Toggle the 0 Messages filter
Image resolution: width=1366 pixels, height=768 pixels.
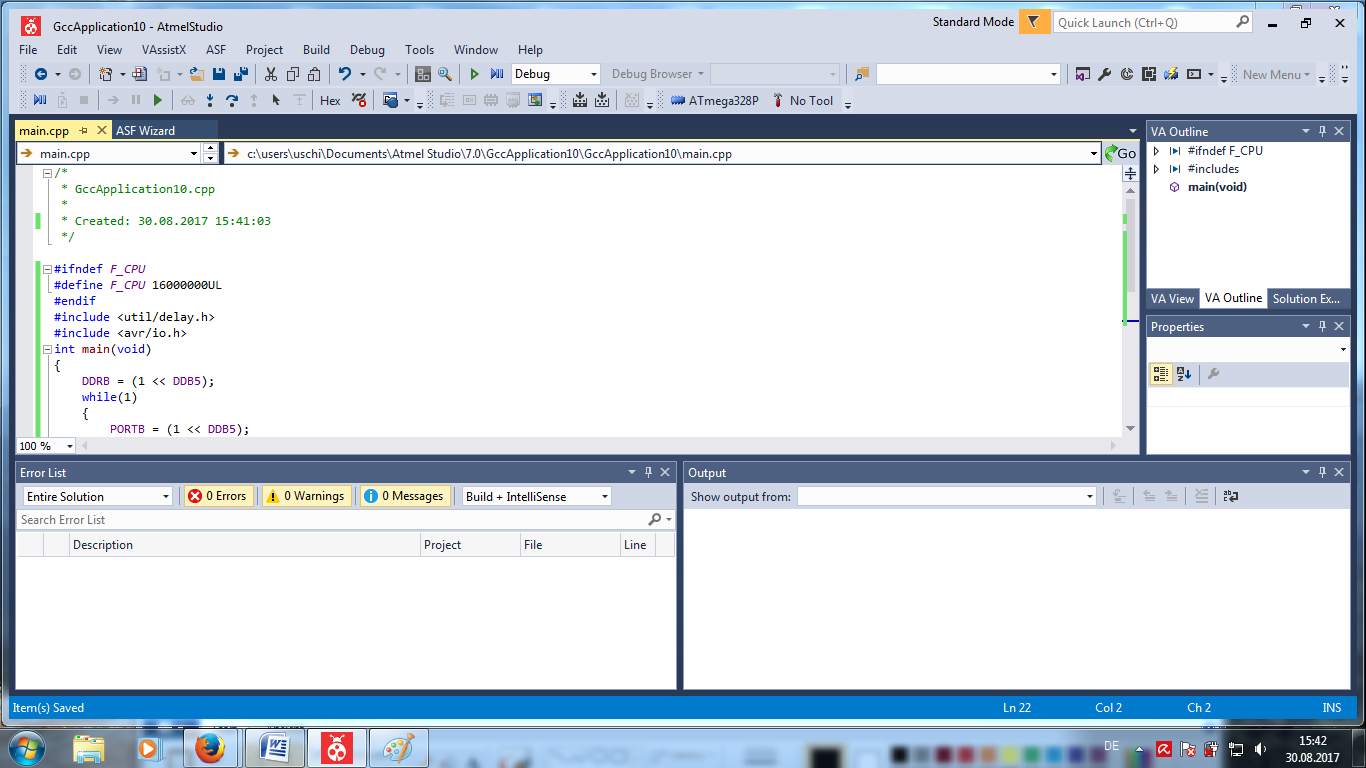pos(404,496)
